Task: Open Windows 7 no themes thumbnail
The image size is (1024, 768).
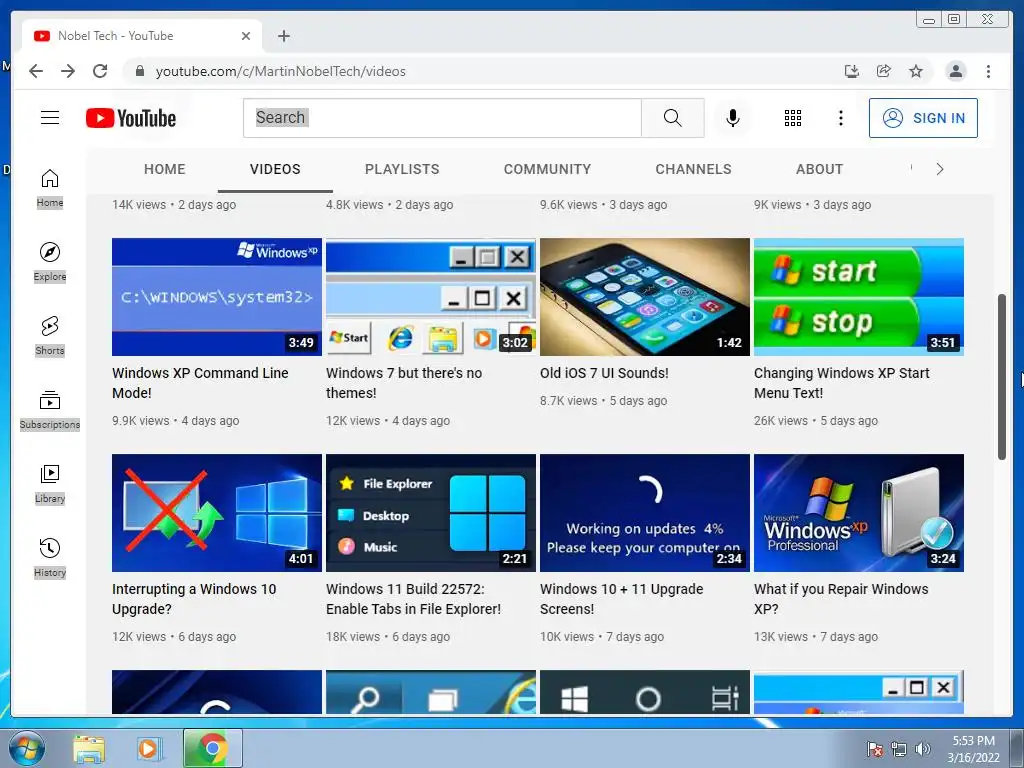Action: point(431,297)
